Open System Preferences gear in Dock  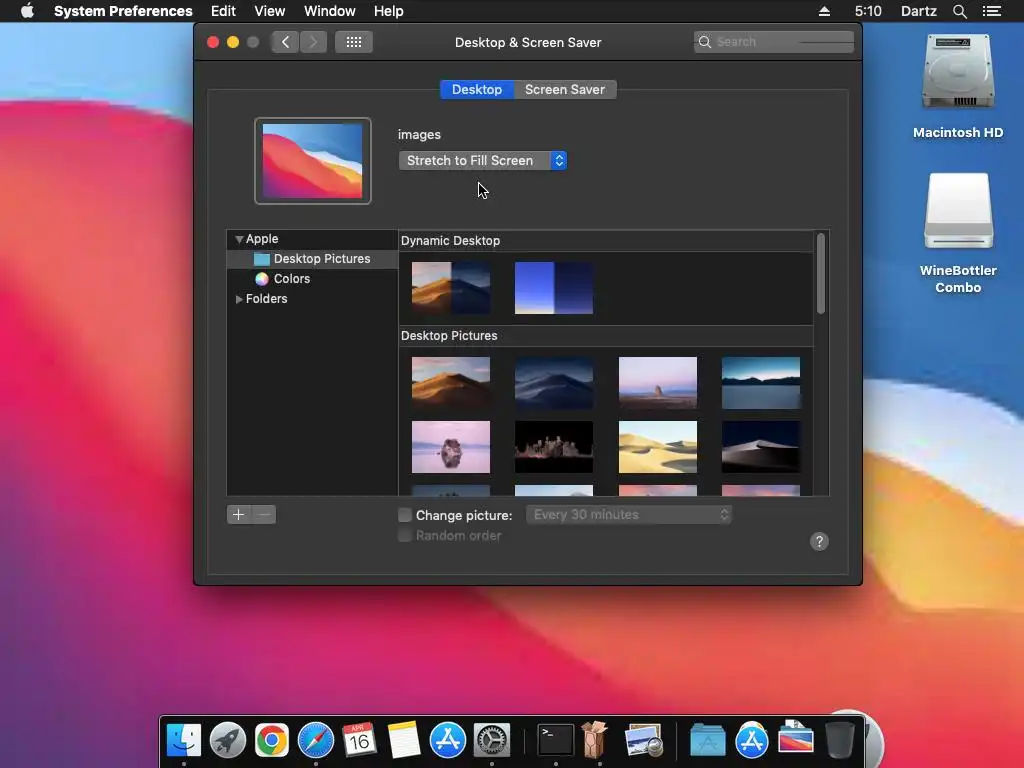[492, 740]
